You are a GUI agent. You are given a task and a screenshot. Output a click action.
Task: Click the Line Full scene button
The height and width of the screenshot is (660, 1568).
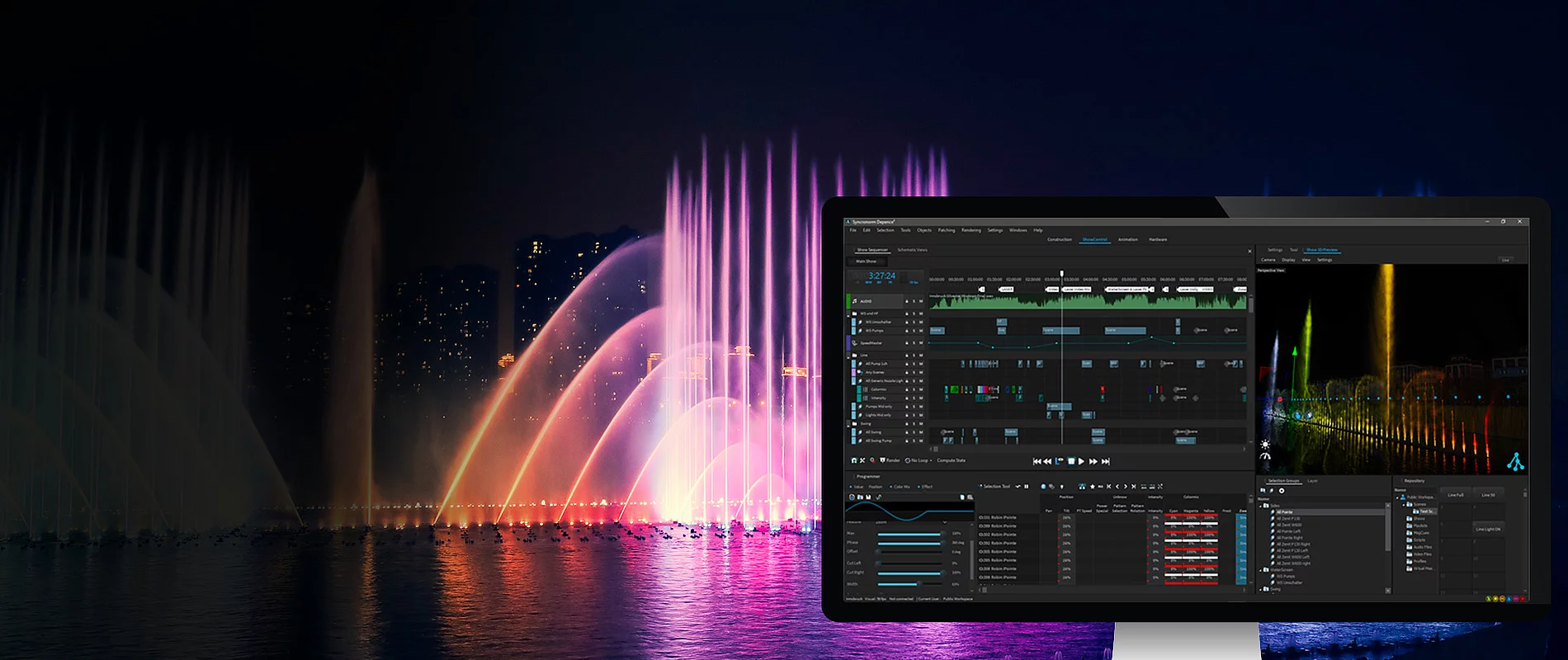pyautogui.click(x=1455, y=495)
